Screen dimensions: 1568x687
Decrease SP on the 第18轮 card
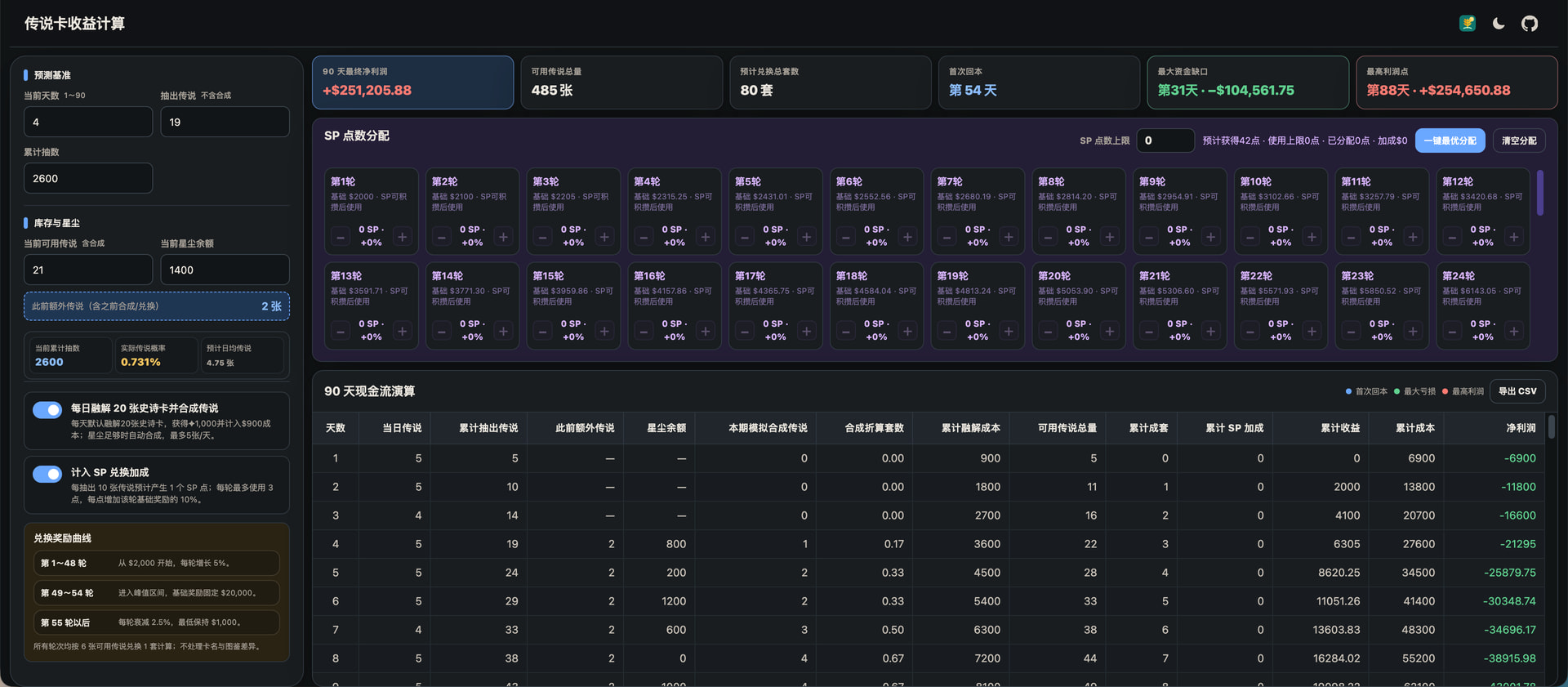(846, 331)
